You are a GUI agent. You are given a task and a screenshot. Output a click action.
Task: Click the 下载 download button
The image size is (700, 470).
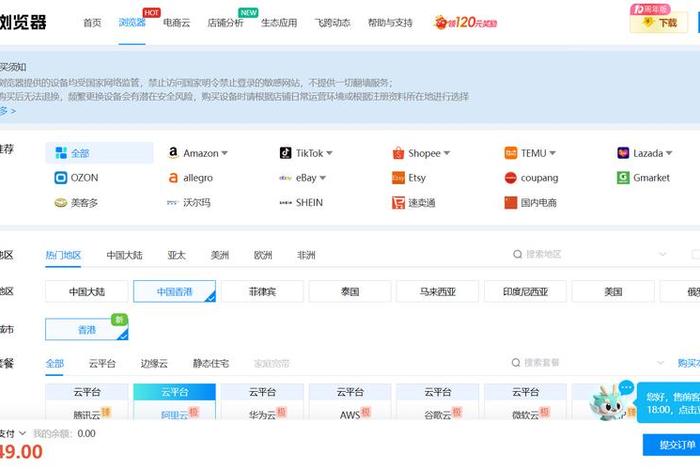(x=659, y=22)
